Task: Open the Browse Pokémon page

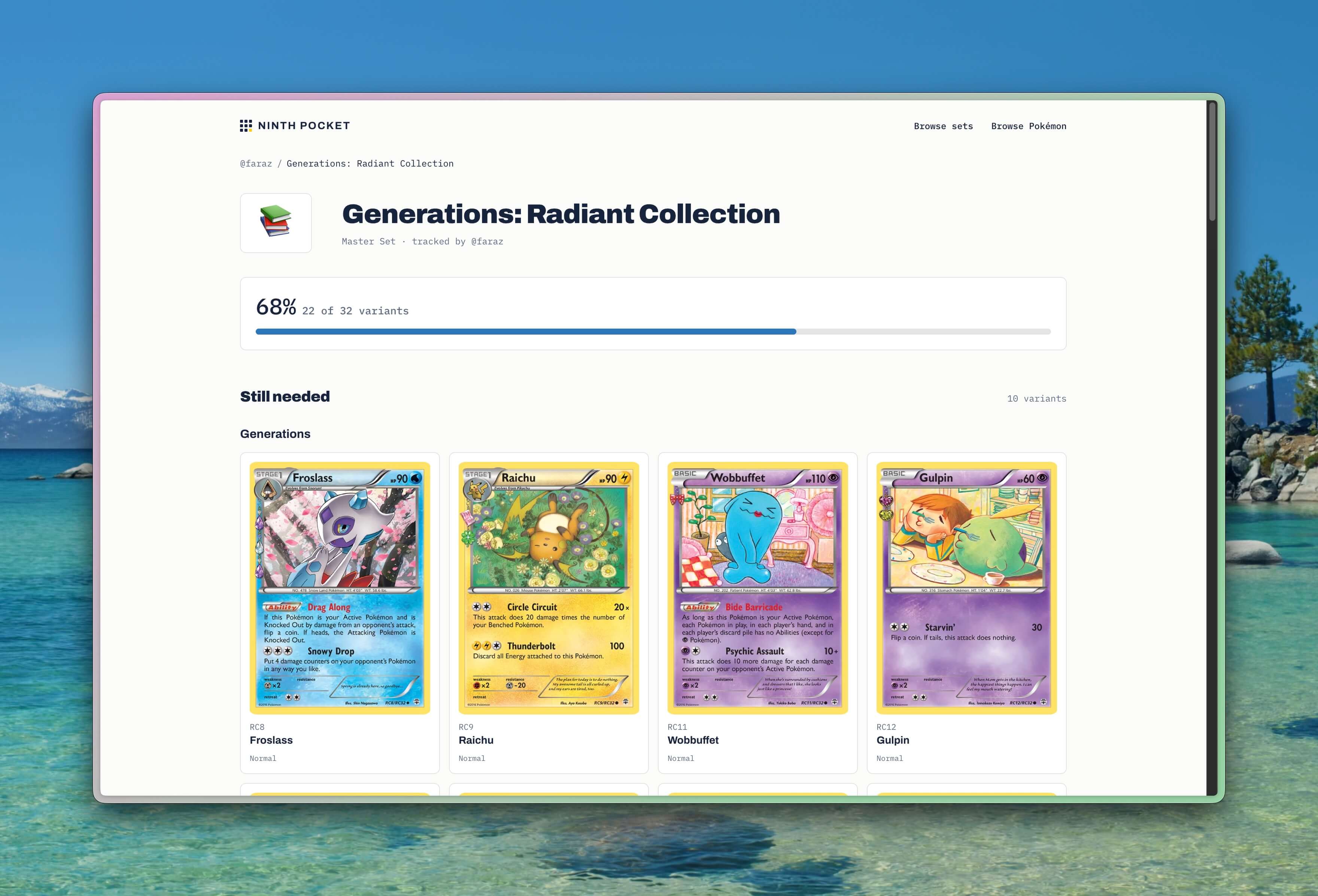Action: click(1029, 126)
